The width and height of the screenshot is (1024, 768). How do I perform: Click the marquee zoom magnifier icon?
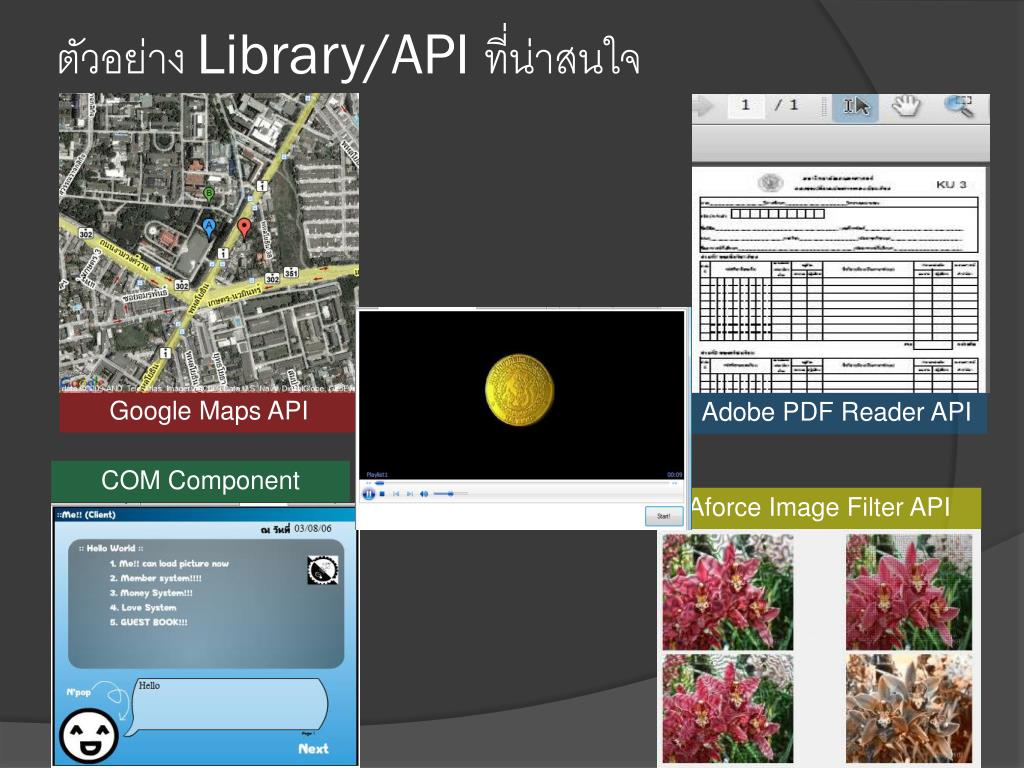[959, 106]
